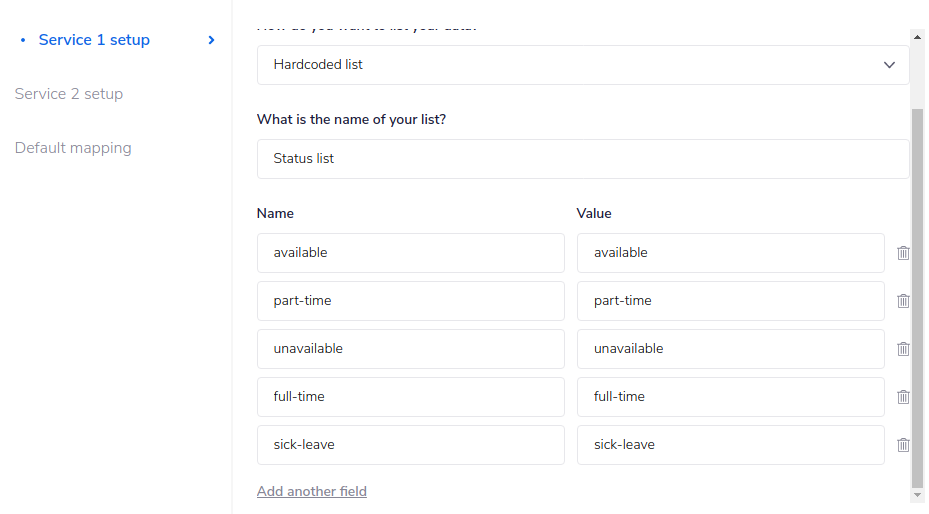Select the 'full-time' Value field
This screenshot has width=929, height=514.
tap(730, 397)
